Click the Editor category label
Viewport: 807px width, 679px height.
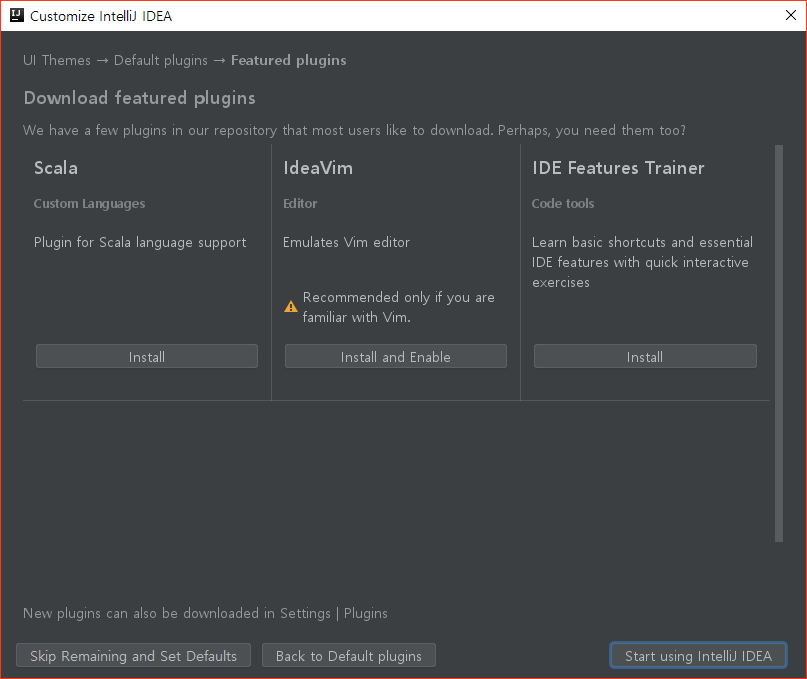(x=300, y=203)
